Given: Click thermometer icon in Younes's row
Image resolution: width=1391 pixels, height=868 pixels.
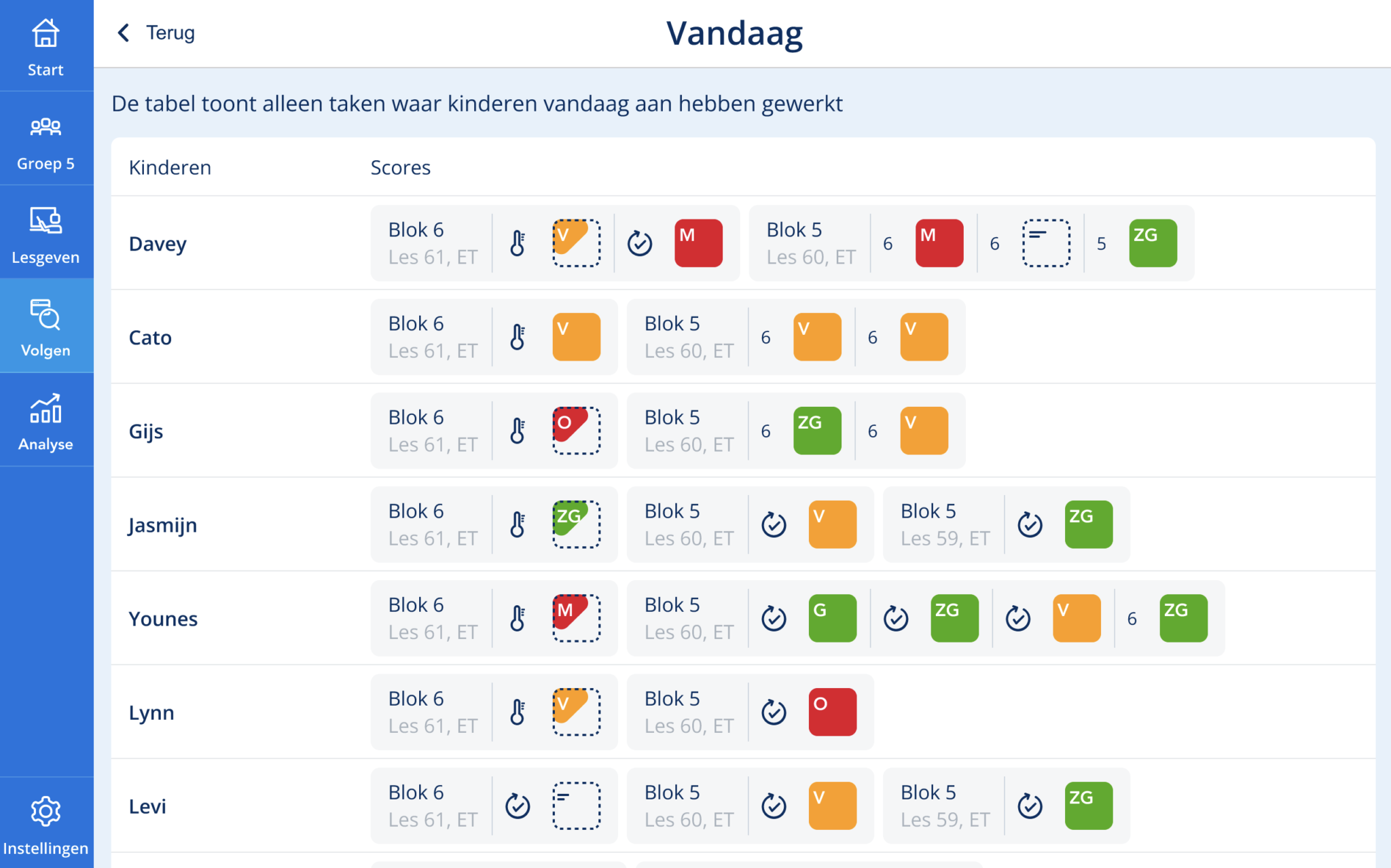Looking at the screenshot, I should point(518,618).
